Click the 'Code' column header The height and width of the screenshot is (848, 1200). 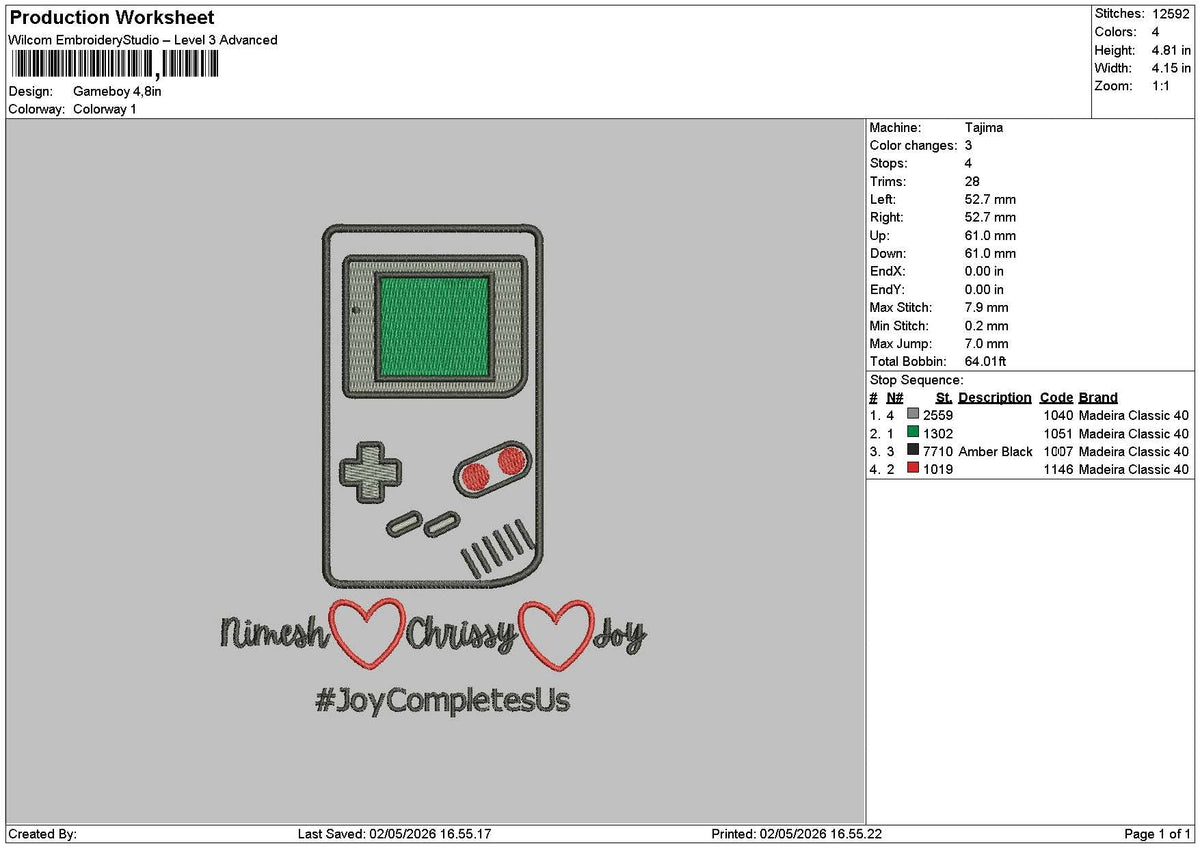click(x=1056, y=398)
